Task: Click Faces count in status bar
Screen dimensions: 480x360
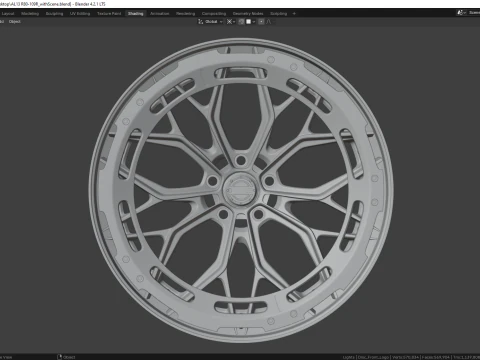Action: [x=436, y=357]
